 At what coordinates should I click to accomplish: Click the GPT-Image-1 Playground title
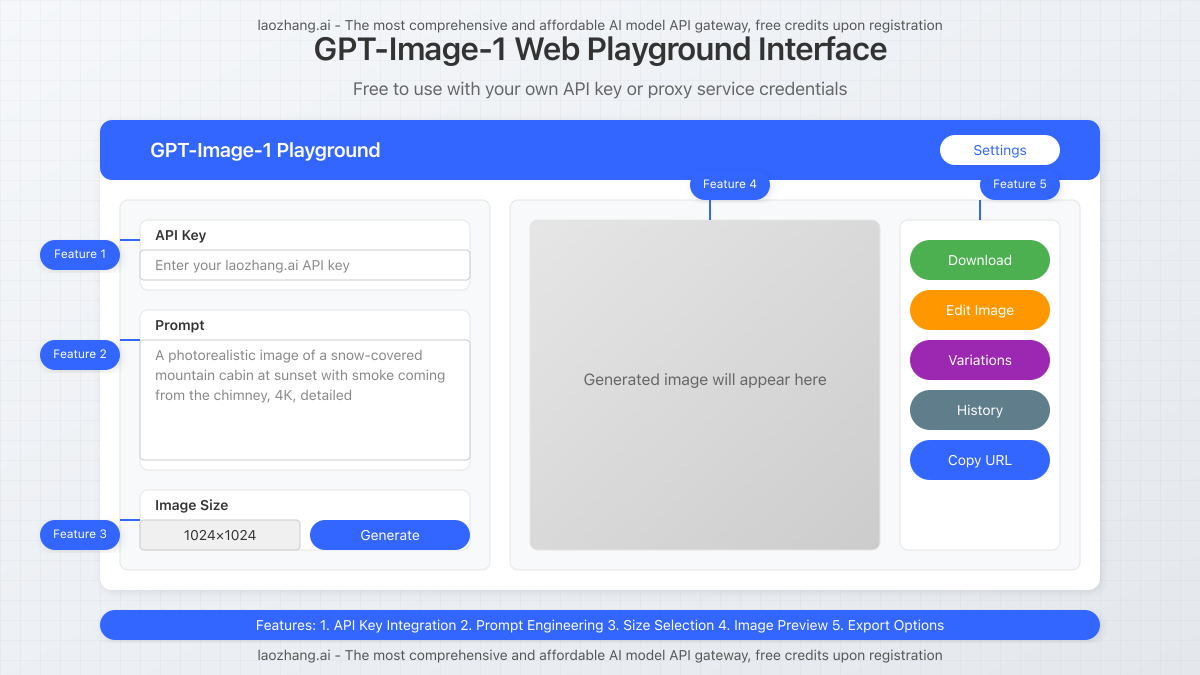coord(265,150)
